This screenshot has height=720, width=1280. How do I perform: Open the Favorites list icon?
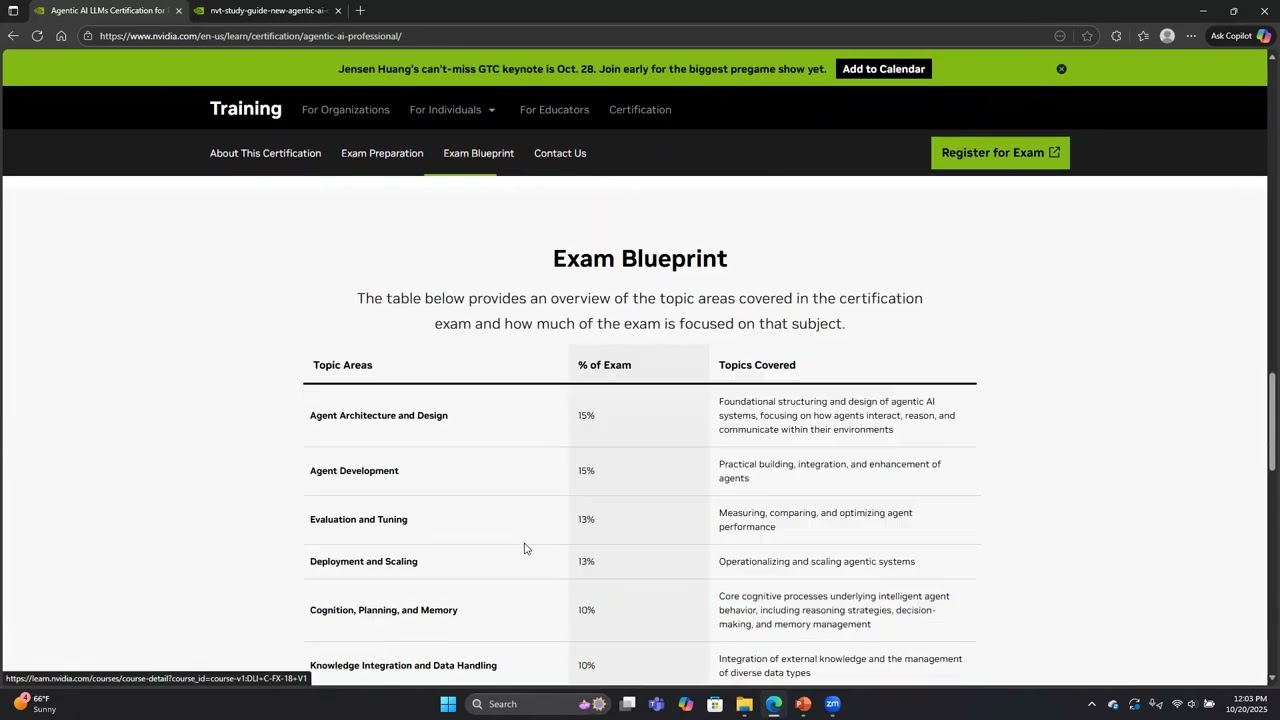[1143, 36]
